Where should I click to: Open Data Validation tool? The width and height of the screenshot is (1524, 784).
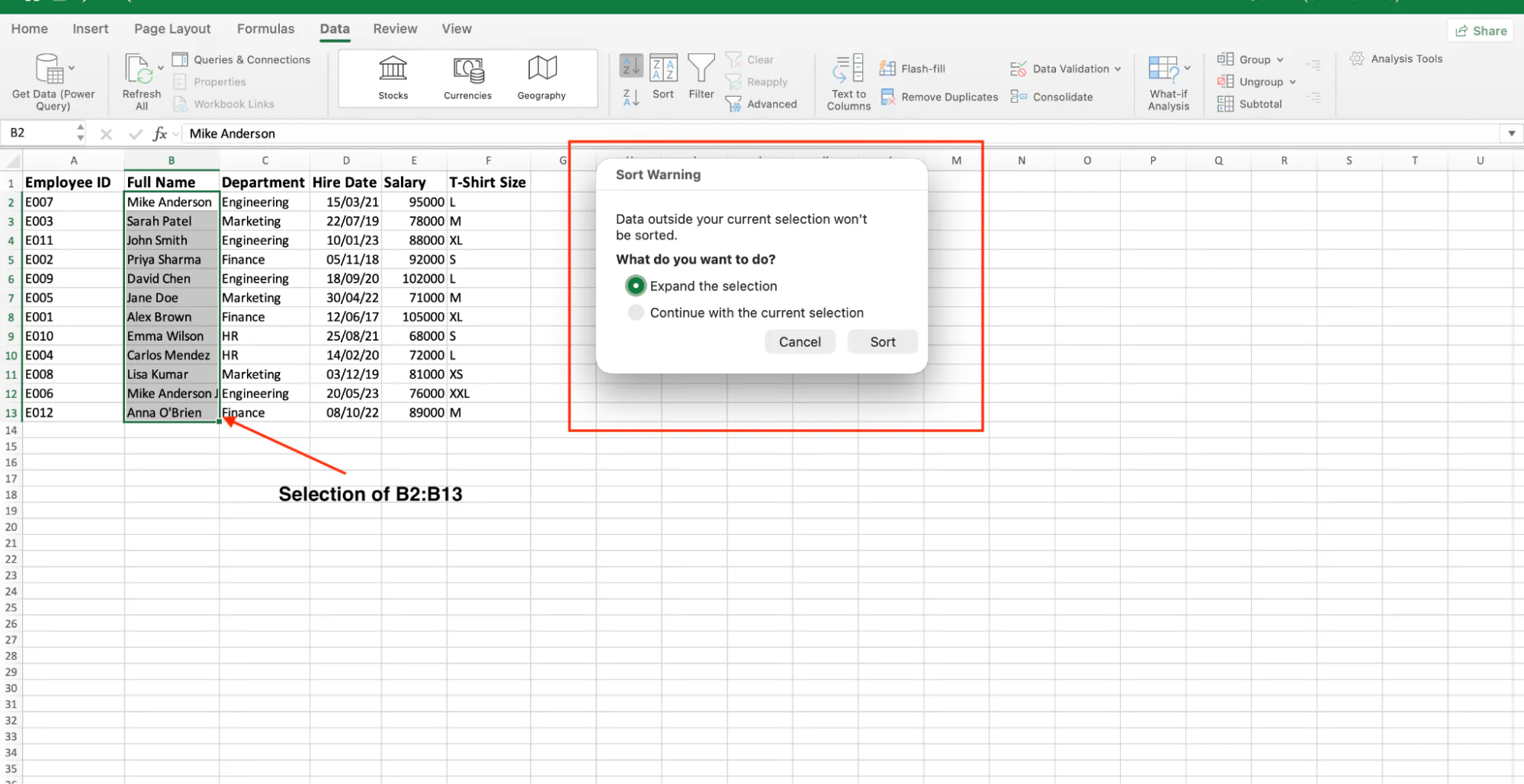[1060, 69]
